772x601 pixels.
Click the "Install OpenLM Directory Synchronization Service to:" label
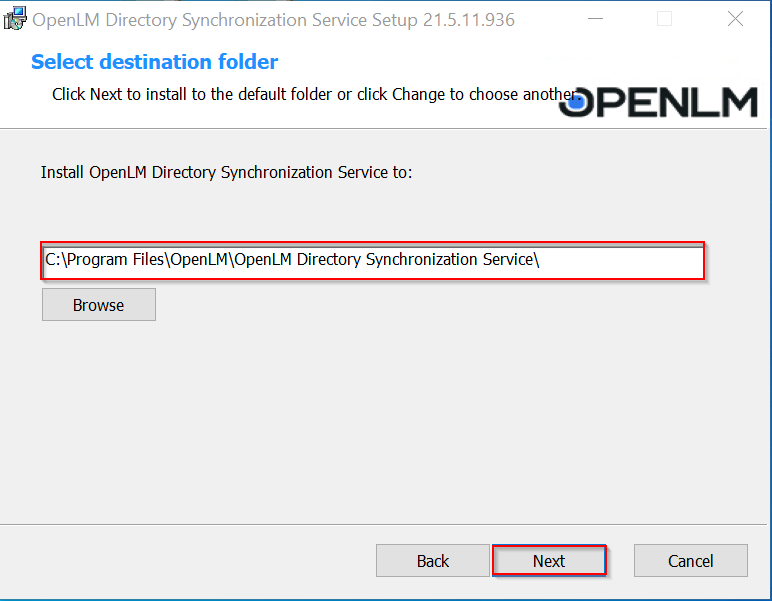click(226, 172)
